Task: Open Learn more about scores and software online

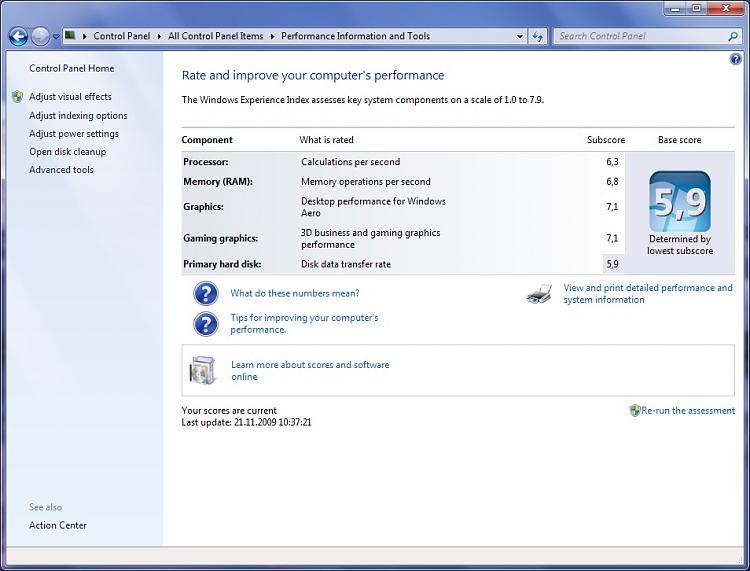Action: [310, 371]
